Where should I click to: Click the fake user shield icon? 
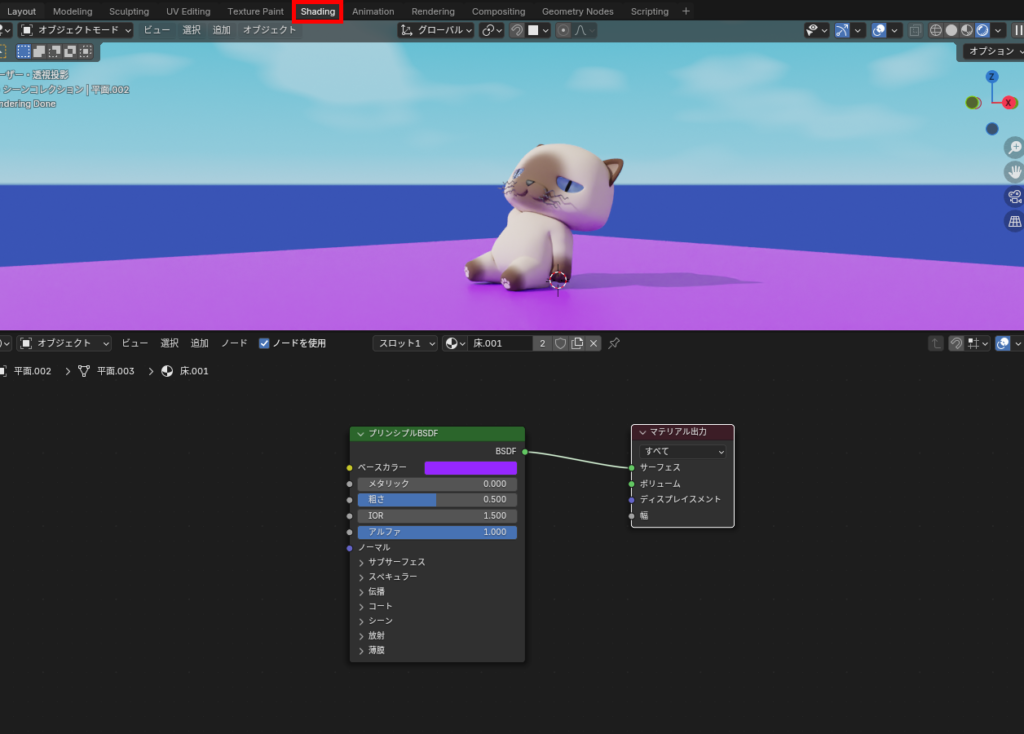point(560,343)
